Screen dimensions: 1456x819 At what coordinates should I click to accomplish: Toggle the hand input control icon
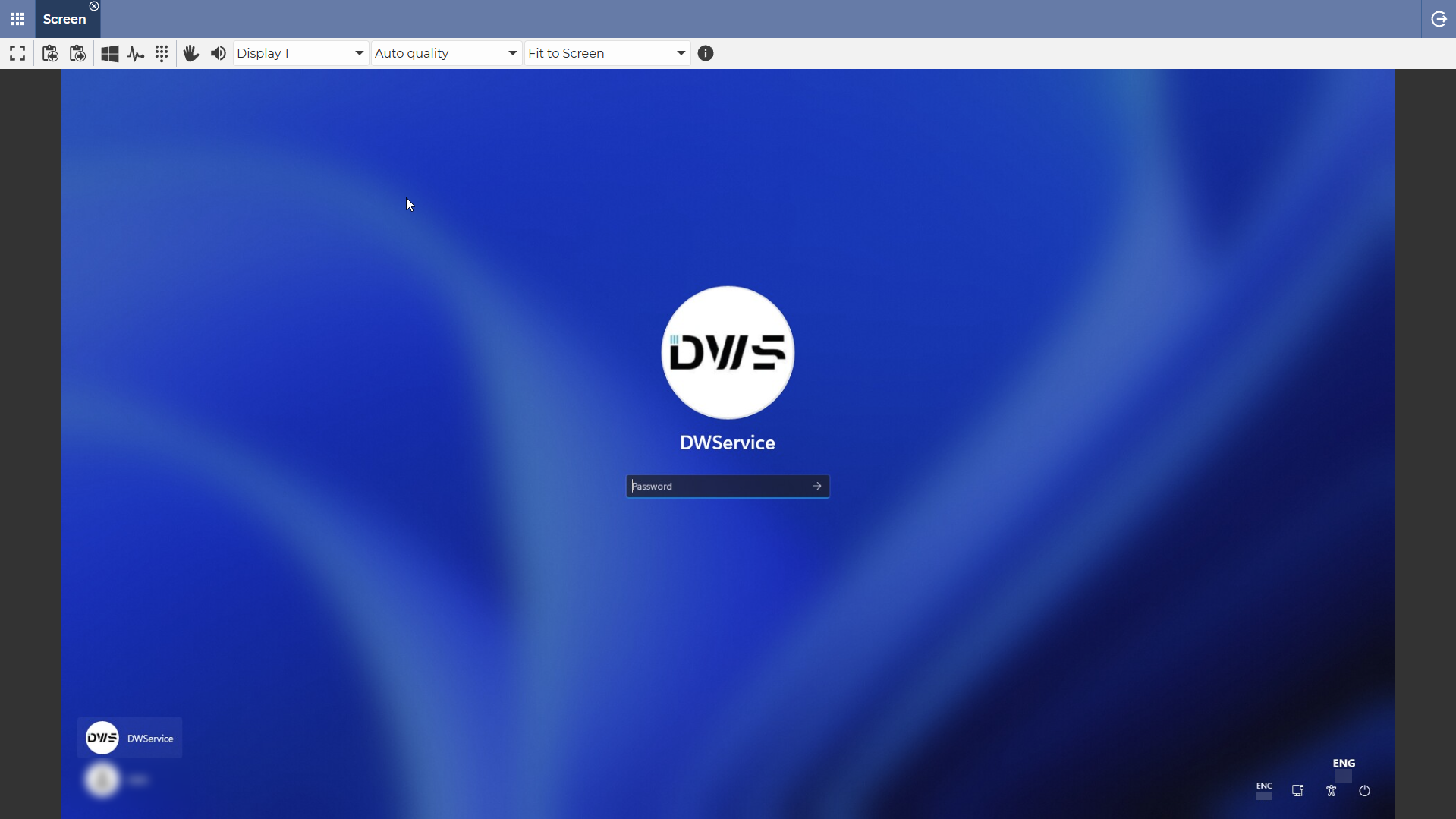coord(191,53)
